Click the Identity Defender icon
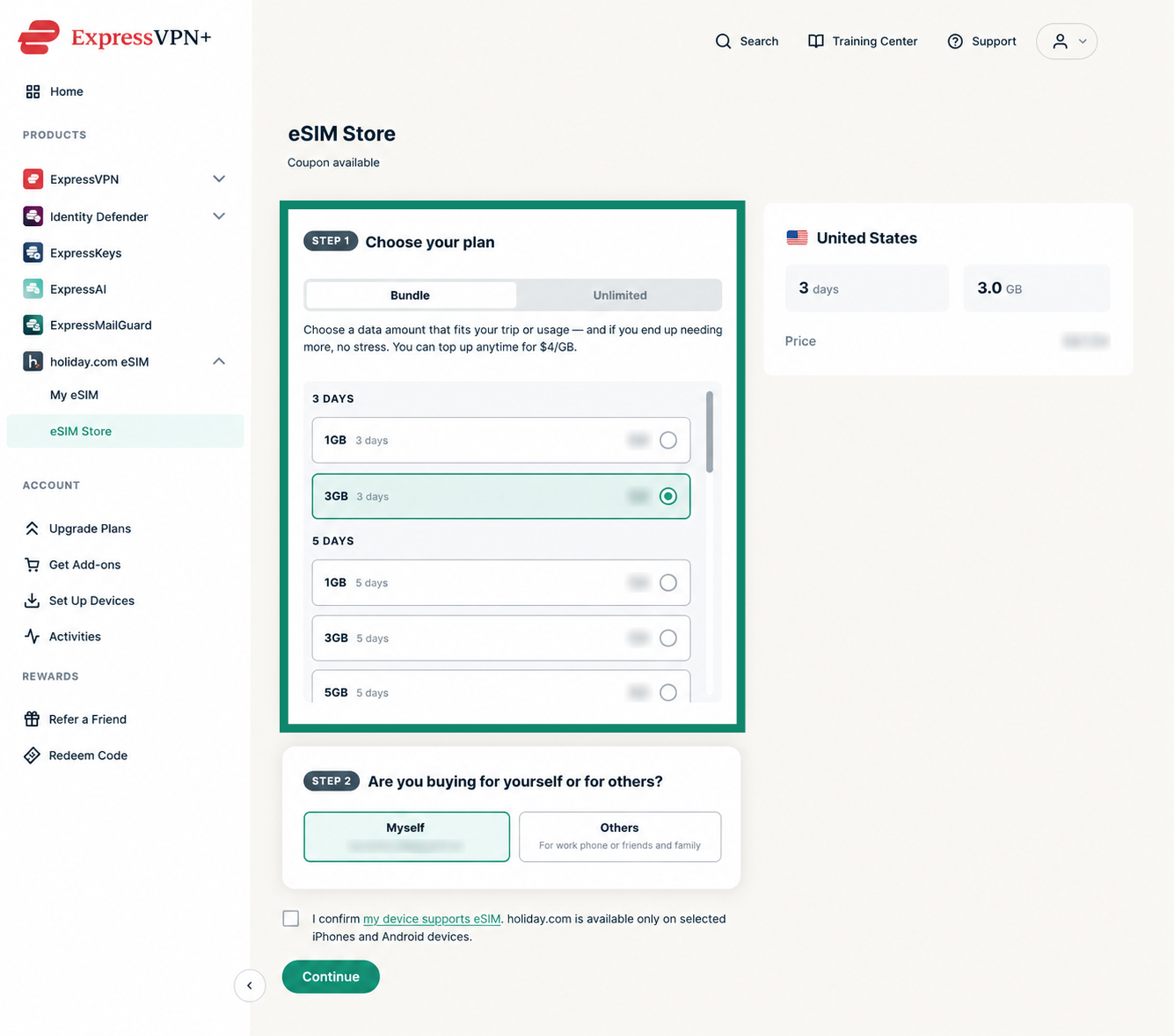Viewport: 1174px width, 1036px height. coord(33,216)
